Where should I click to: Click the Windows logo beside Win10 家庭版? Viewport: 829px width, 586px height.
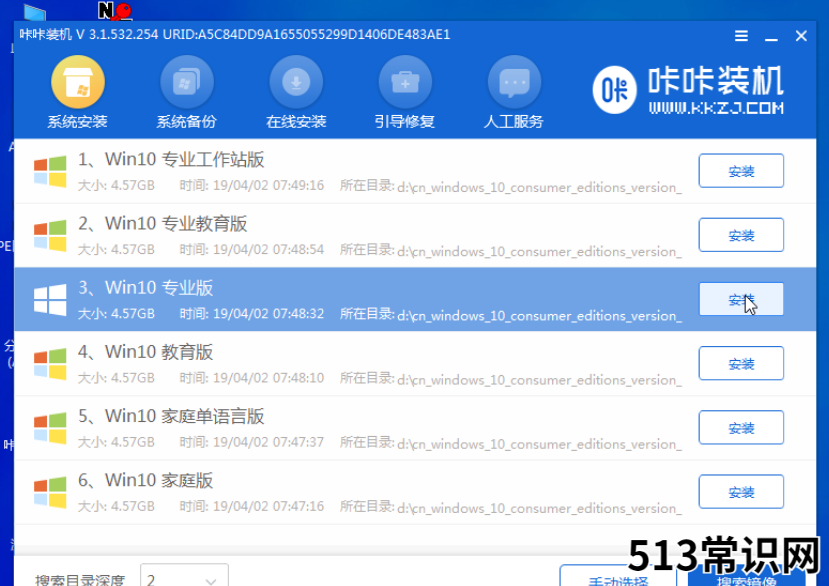point(50,492)
